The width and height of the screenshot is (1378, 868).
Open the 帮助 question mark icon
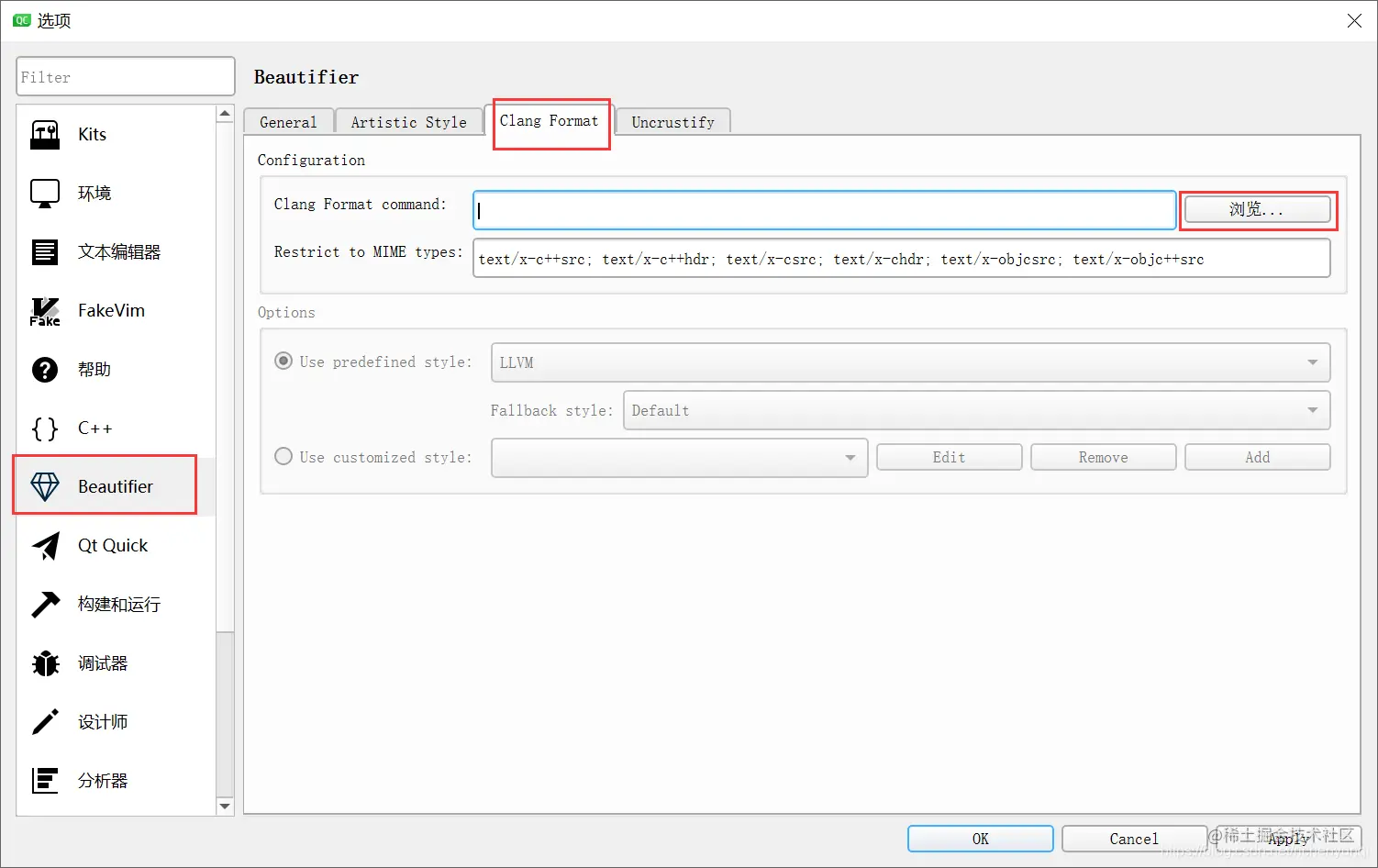click(x=45, y=370)
